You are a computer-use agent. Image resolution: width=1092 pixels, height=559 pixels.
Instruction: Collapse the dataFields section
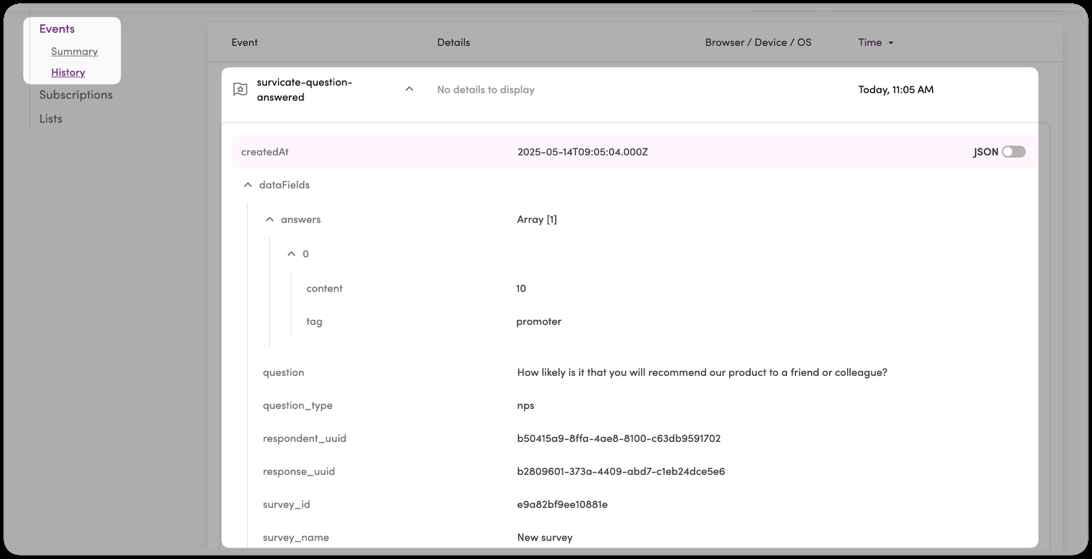tap(248, 185)
